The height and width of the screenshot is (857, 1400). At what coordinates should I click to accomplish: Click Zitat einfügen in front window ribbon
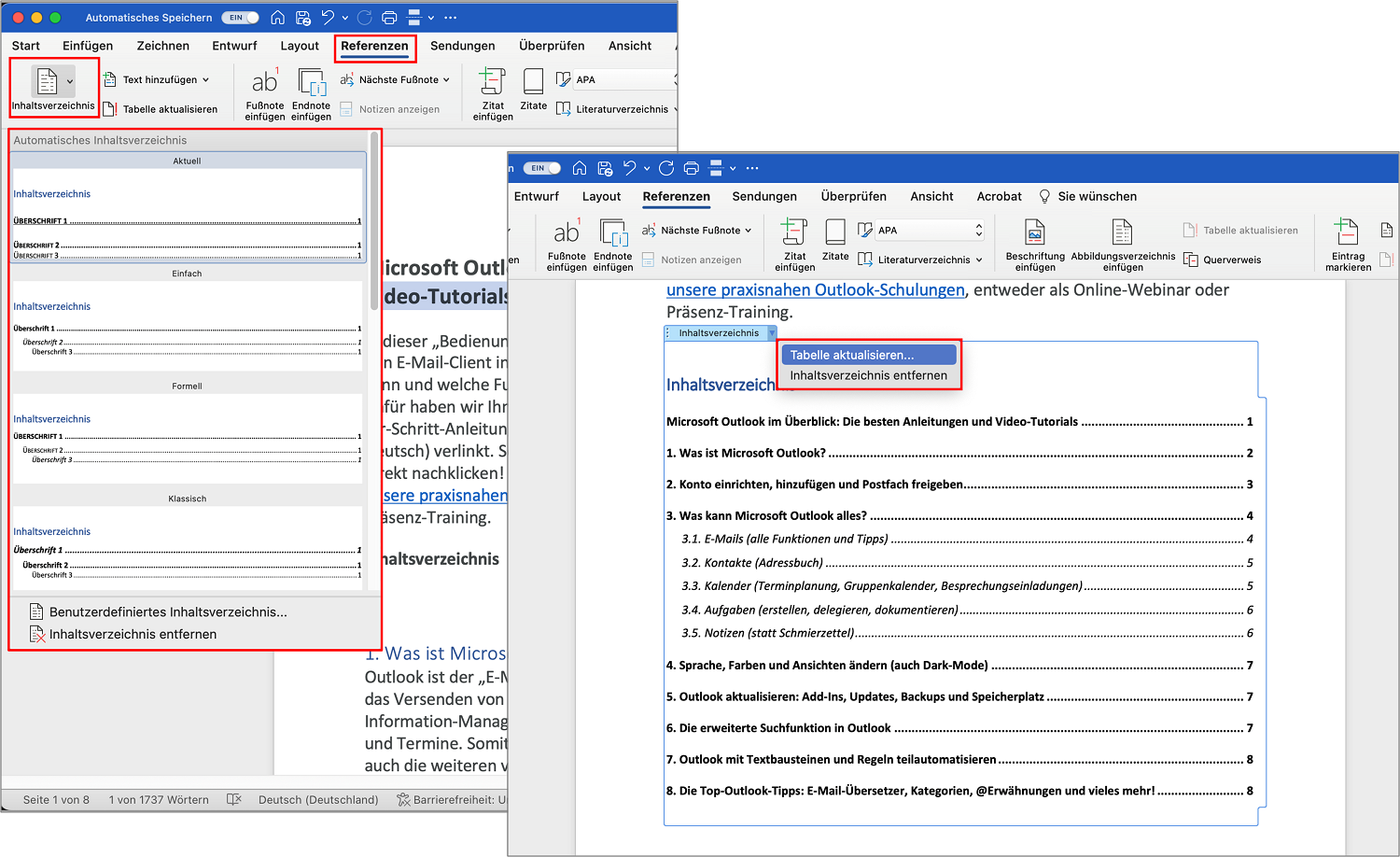pyautogui.click(x=795, y=246)
